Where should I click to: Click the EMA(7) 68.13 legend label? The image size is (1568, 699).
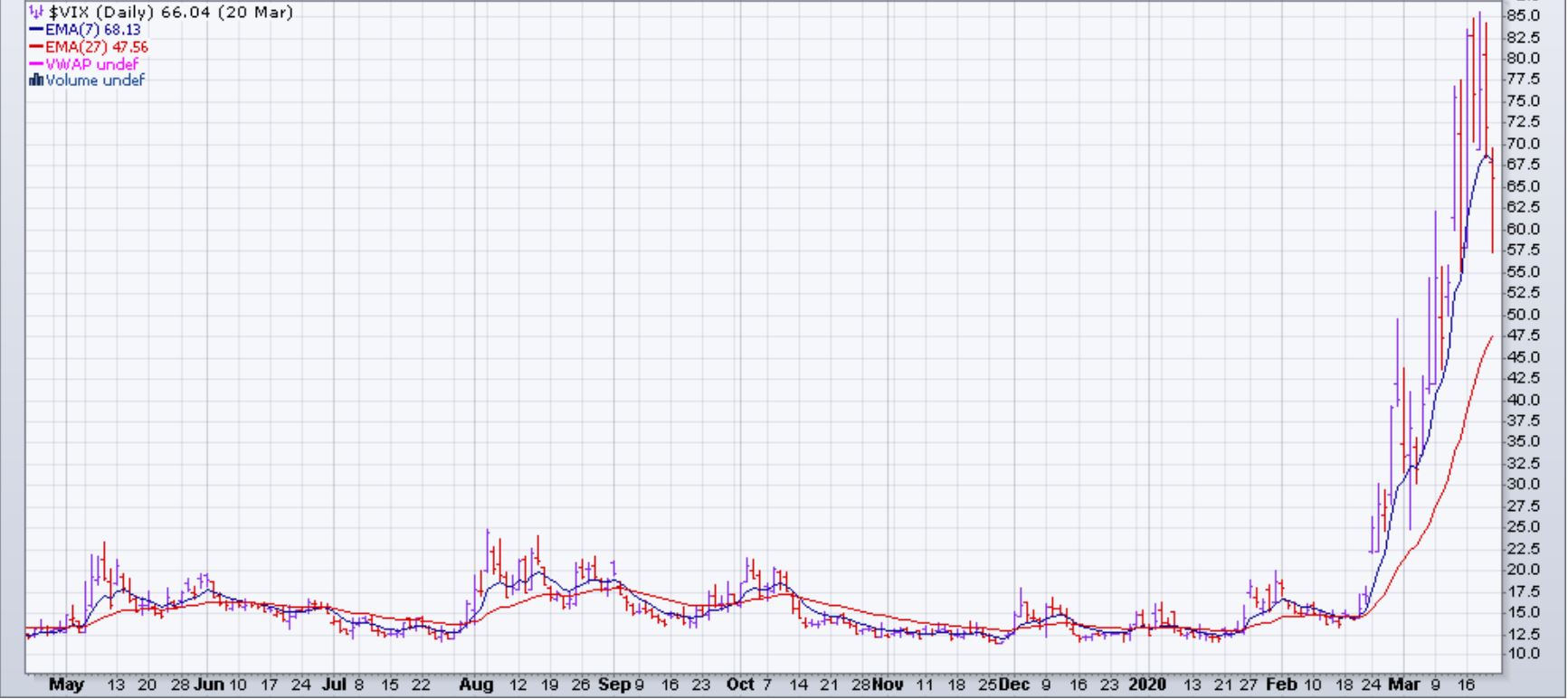[x=93, y=30]
